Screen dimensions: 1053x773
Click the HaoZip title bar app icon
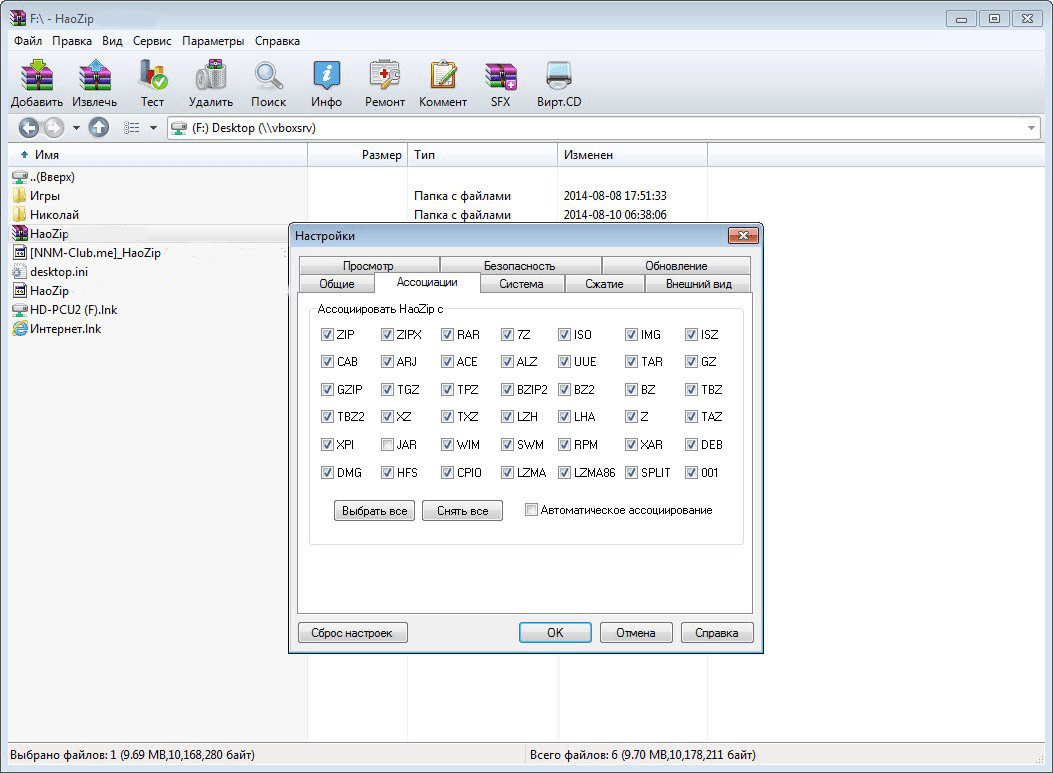17,18
